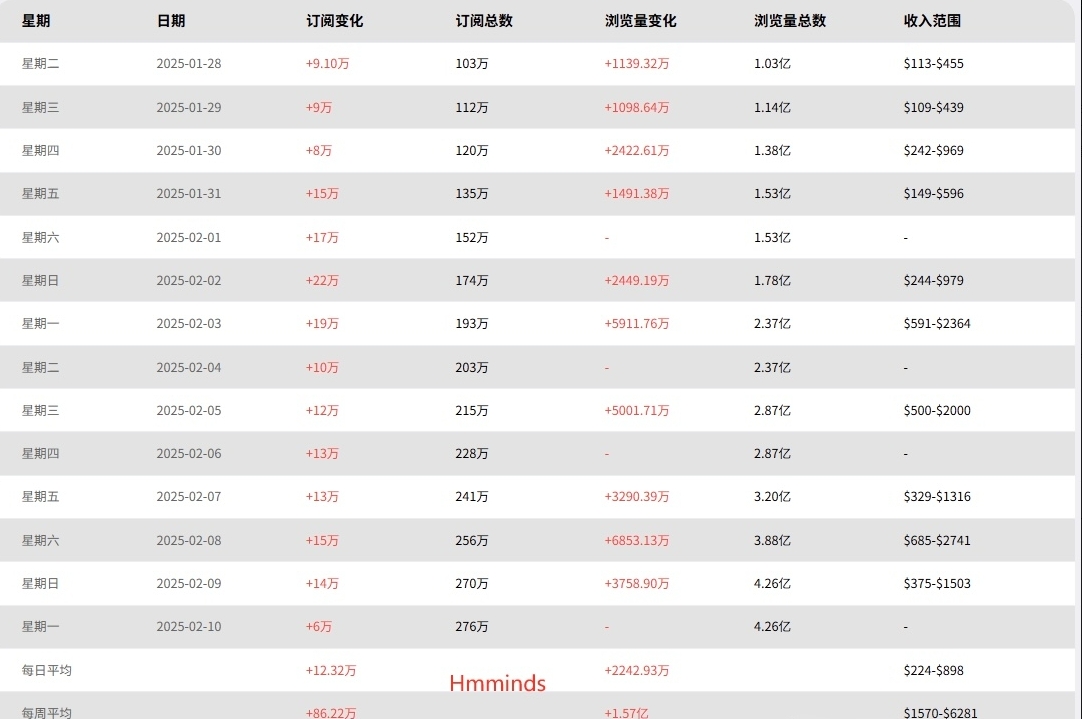Click the 订阅总数 column header
This screenshot has height=719, width=1082.
[x=484, y=21]
